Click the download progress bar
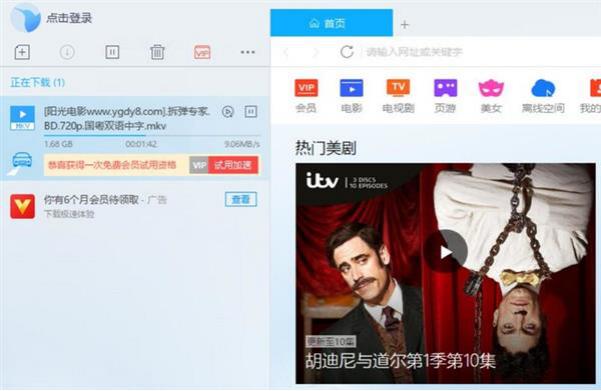601x391 pixels. coord(152,135)
